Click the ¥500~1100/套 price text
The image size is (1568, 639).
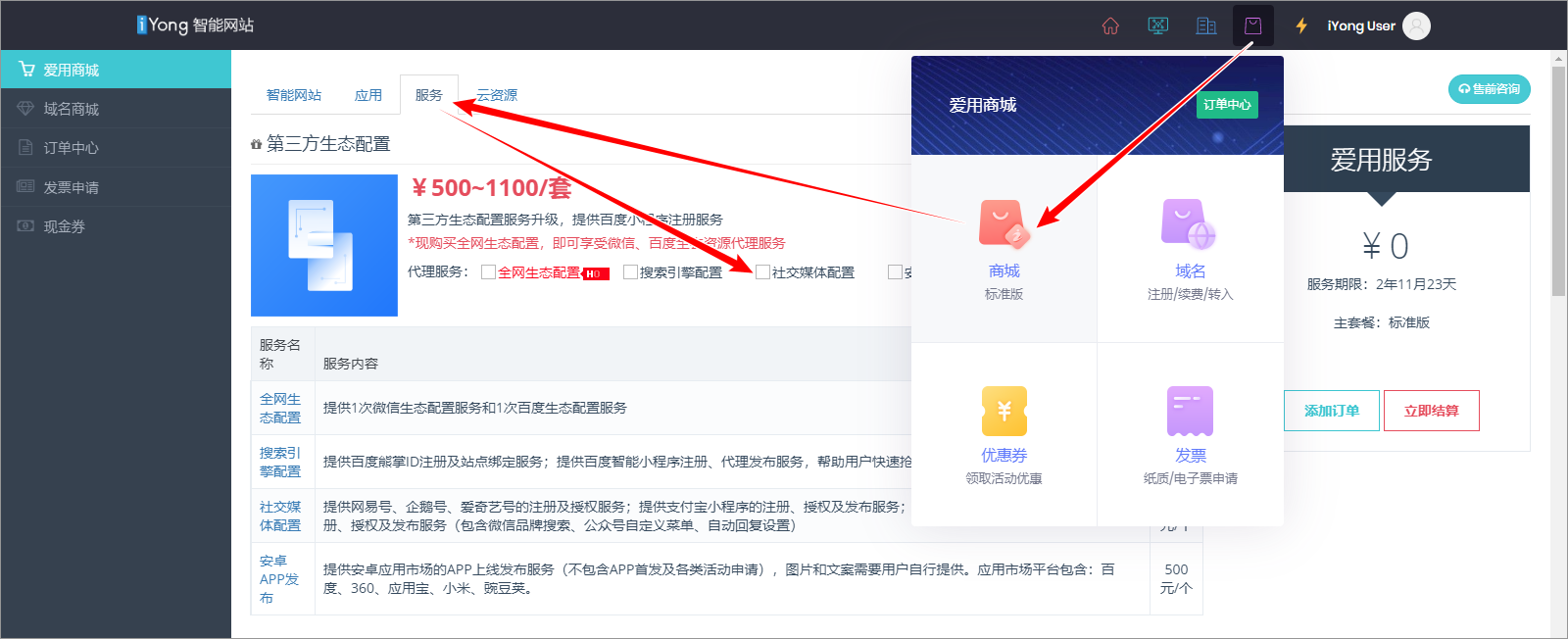(491, 187)
